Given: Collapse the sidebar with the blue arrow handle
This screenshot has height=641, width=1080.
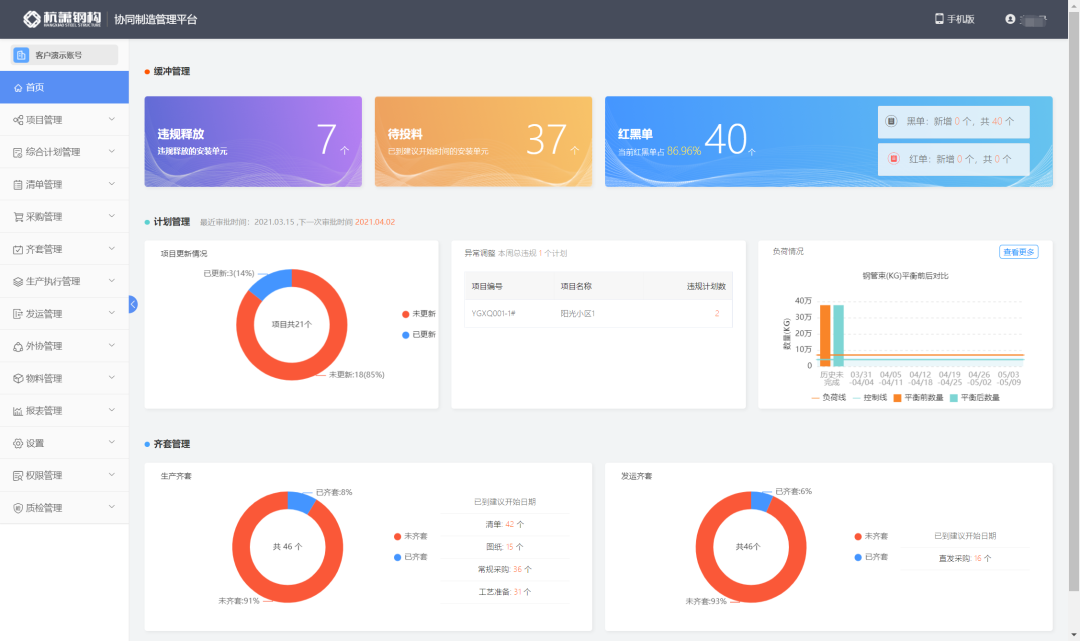Looking at the screenshot, I should click(132, 304).
